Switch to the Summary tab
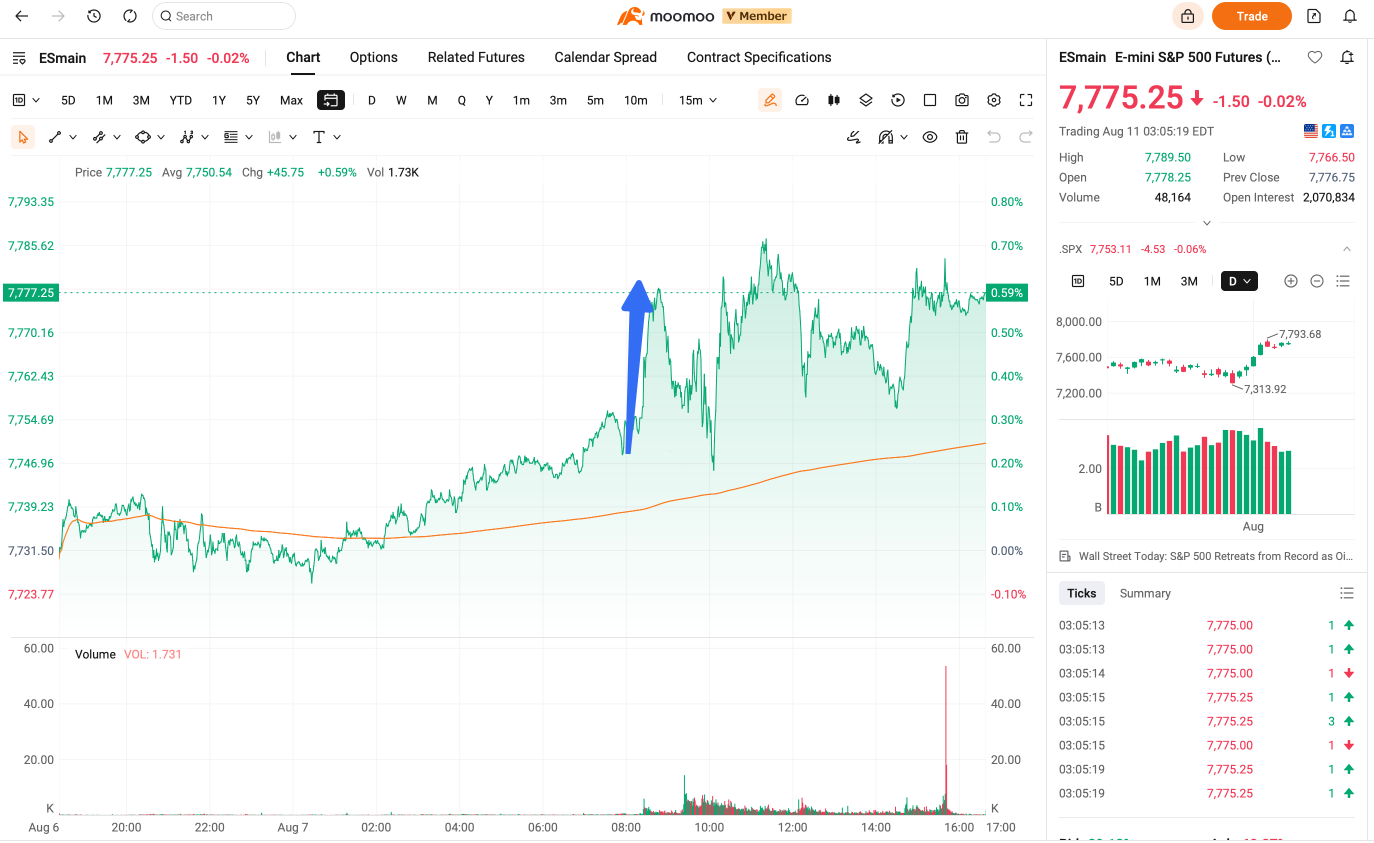The width and height of the screenshot is (1374, 843). tap(1145, 593)
